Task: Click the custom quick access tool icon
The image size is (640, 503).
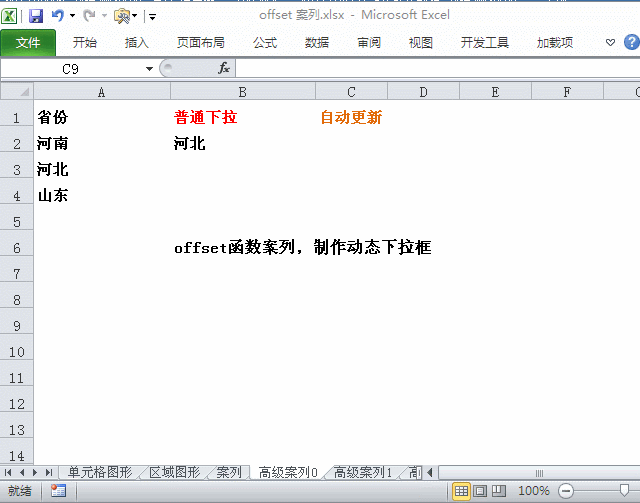Action: tap(122, 16)
